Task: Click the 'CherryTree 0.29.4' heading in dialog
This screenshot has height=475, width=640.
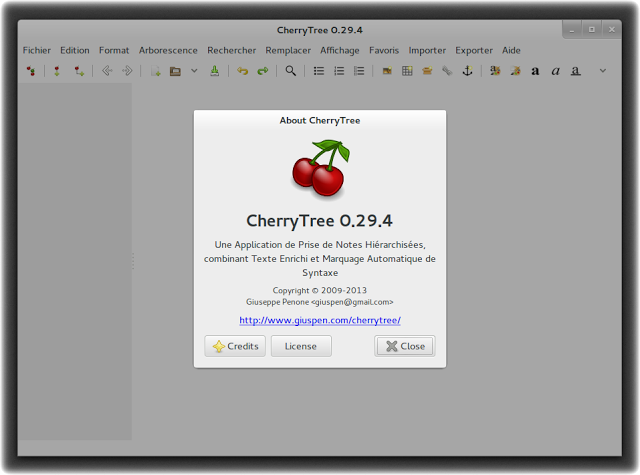Action: pos(320,221)
